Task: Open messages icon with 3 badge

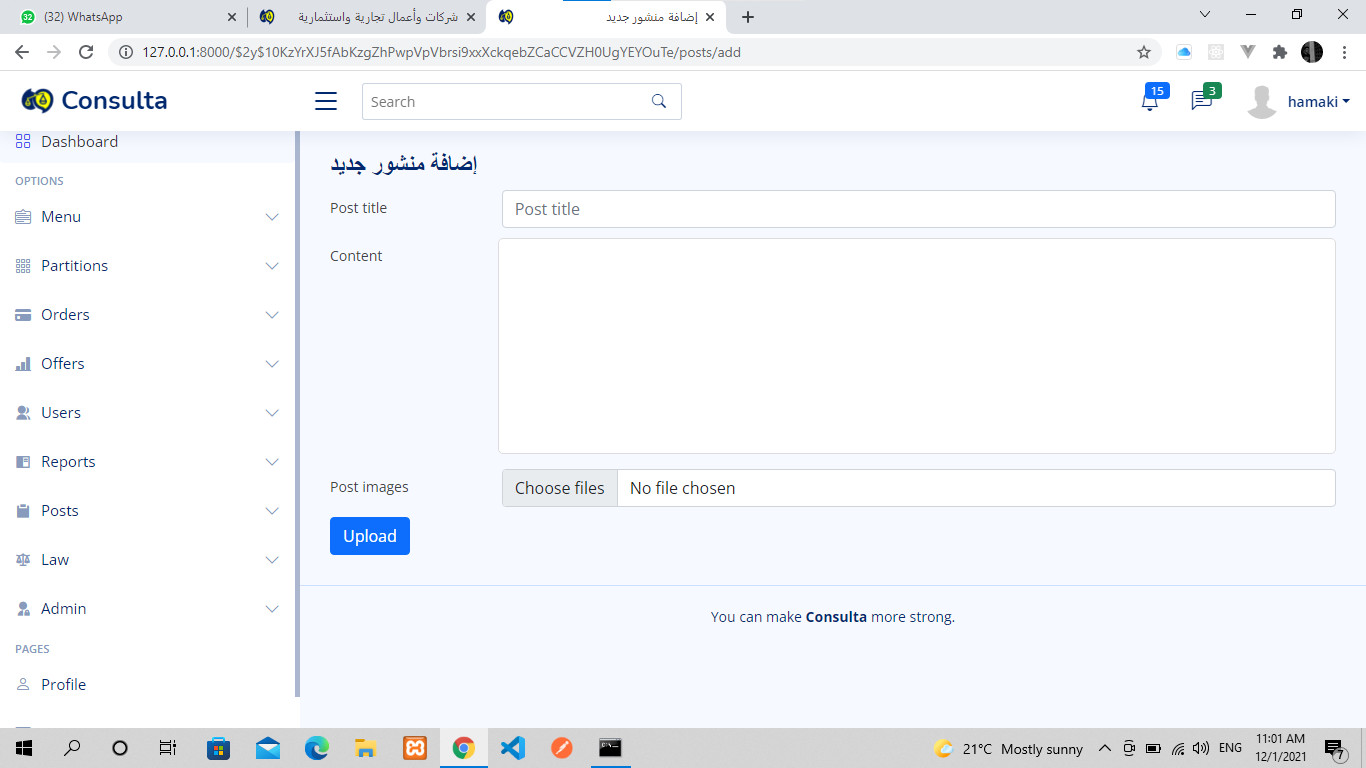Action: 1201,101
